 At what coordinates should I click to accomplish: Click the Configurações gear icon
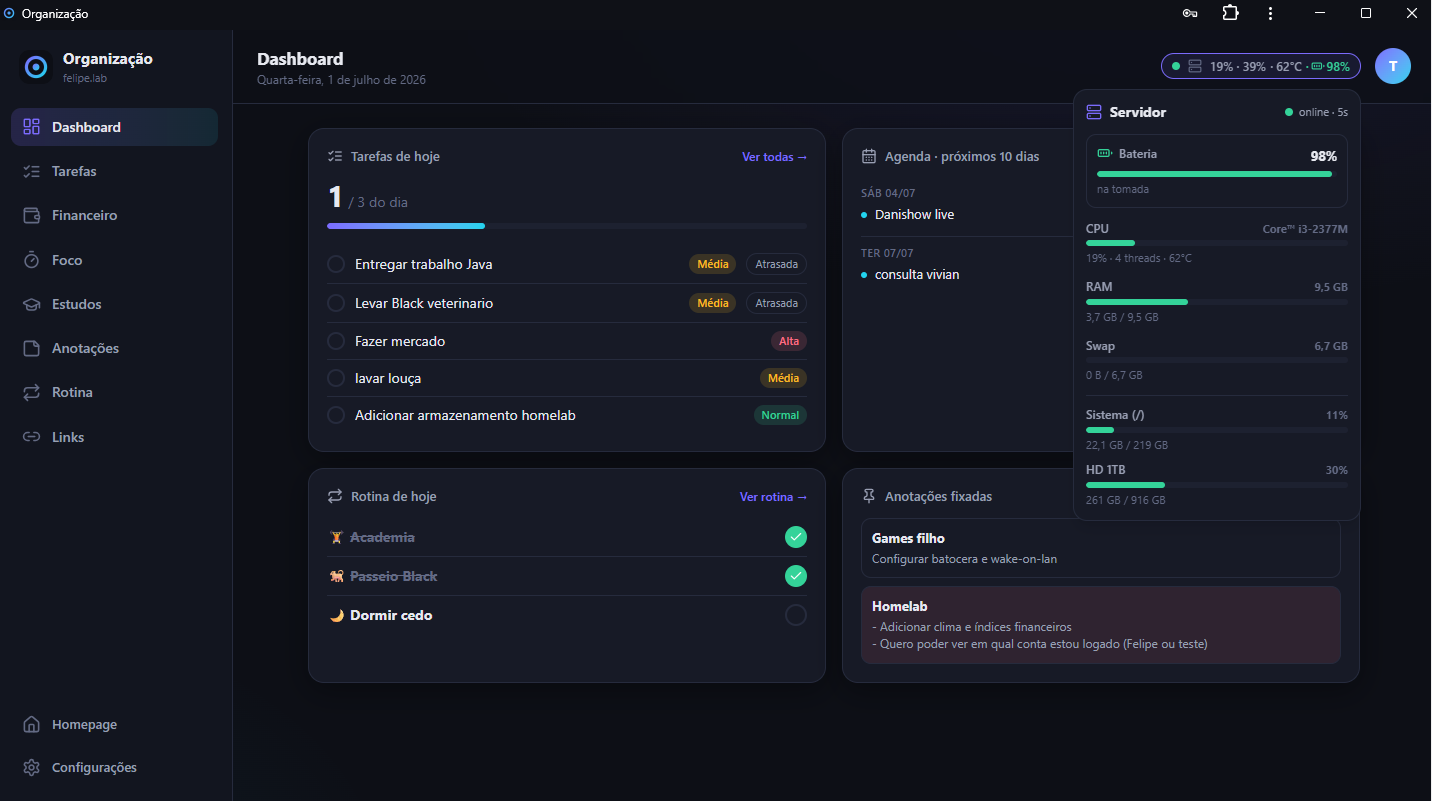click(x=32, y=767)
